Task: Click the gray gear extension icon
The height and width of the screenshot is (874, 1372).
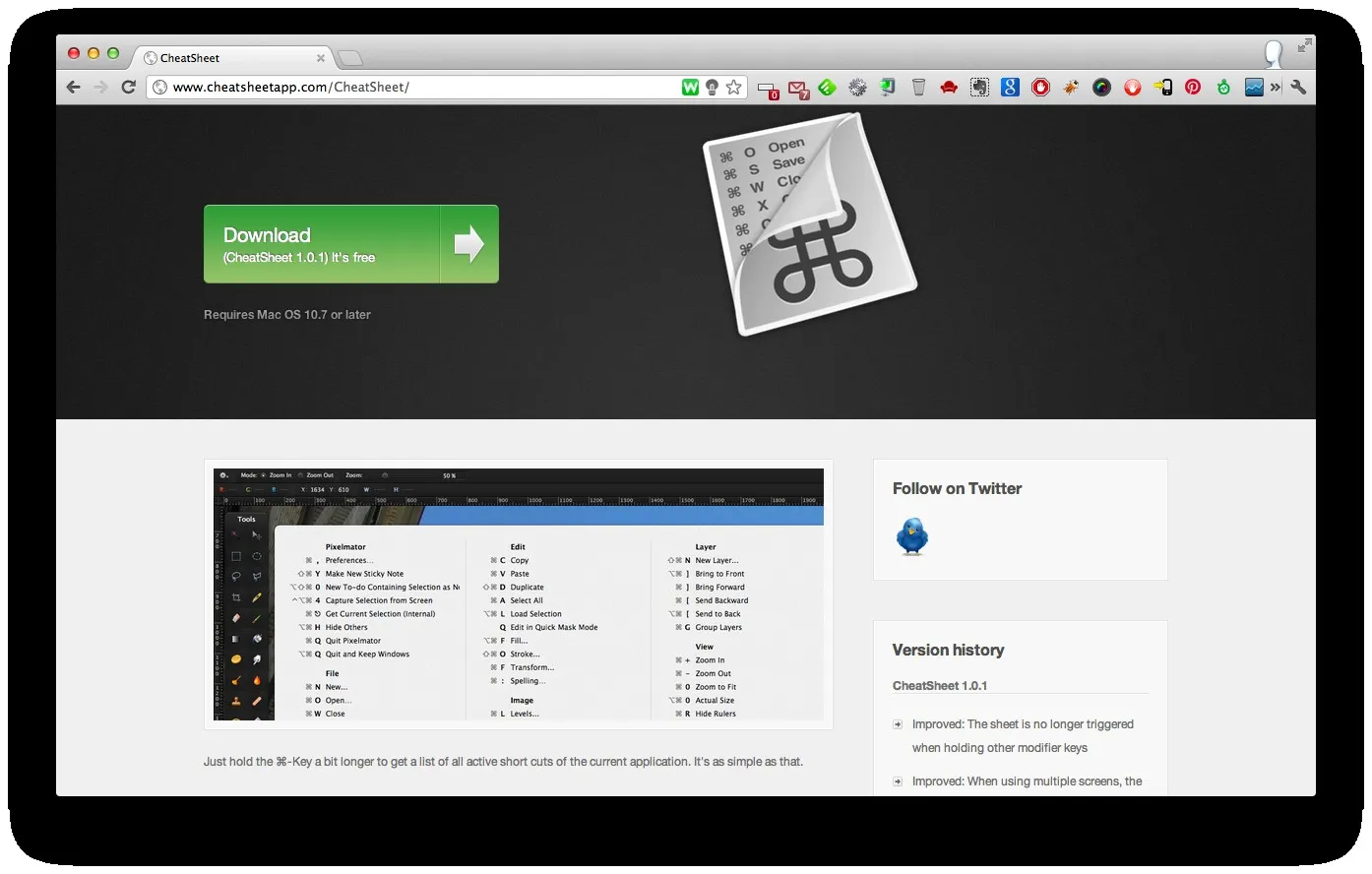Action: tap(857, 87)
